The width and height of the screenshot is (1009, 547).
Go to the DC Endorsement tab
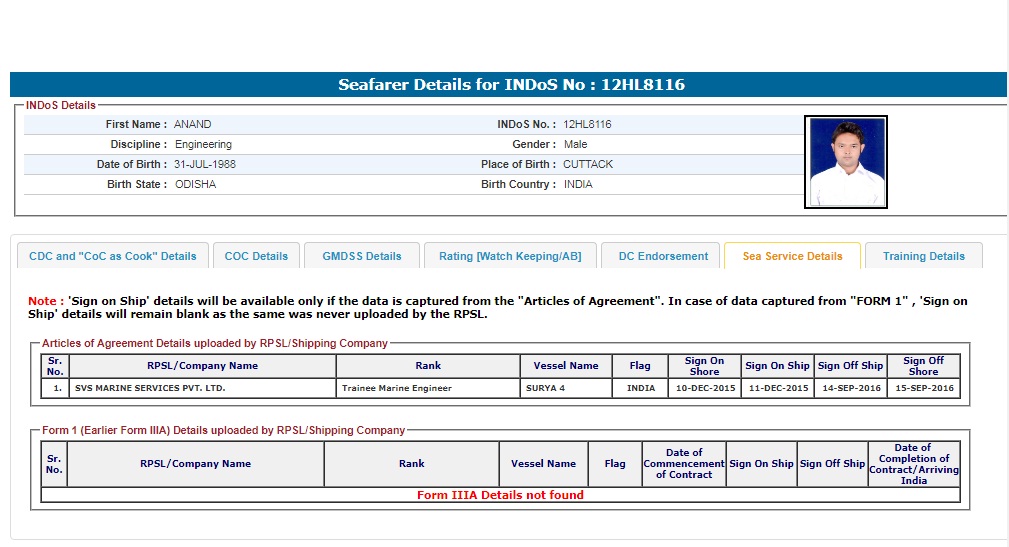(662, 256)
